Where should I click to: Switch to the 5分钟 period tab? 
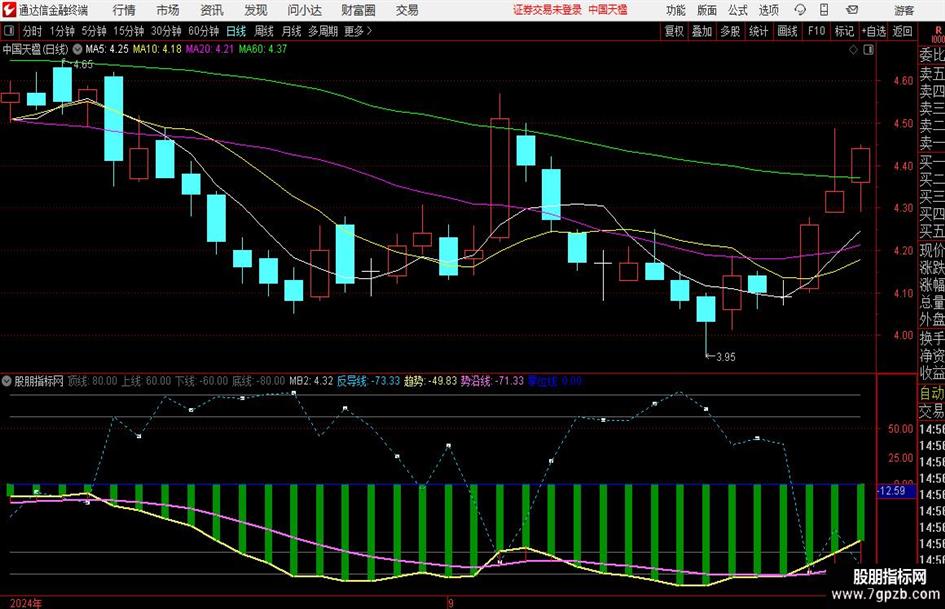[93, 31]
